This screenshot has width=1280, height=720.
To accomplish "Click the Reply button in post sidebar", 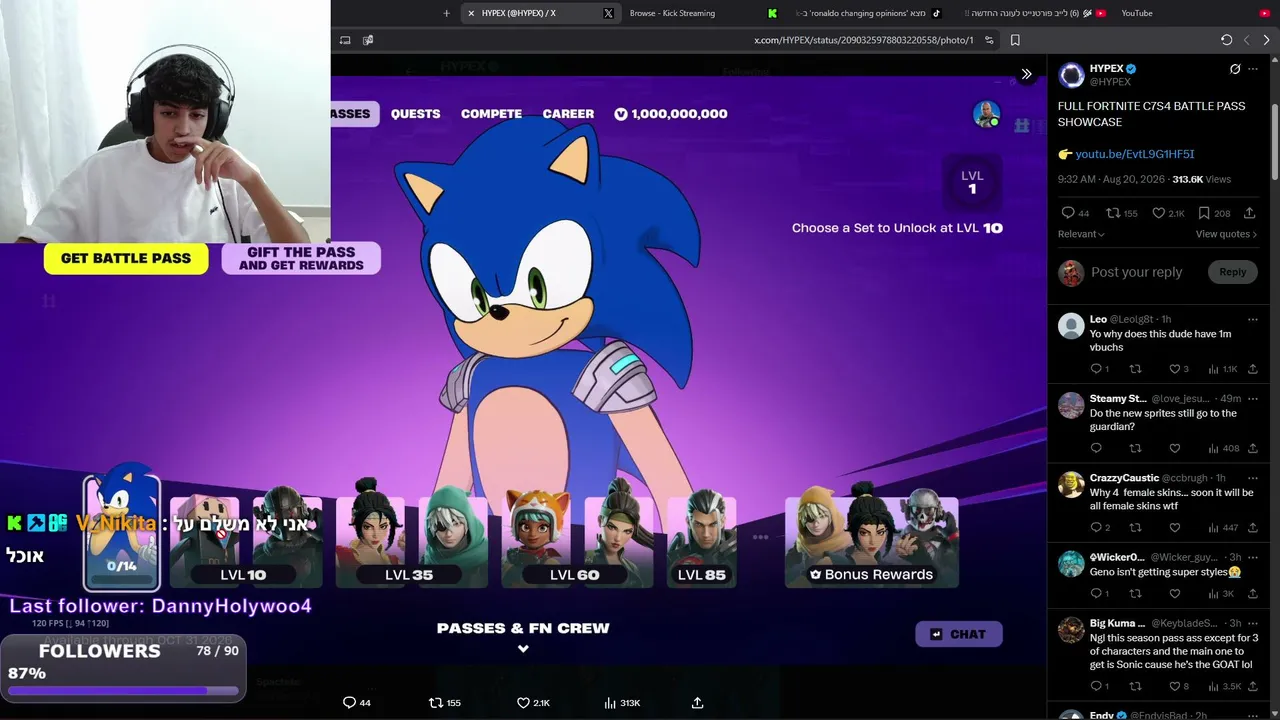I will 1232,272.
